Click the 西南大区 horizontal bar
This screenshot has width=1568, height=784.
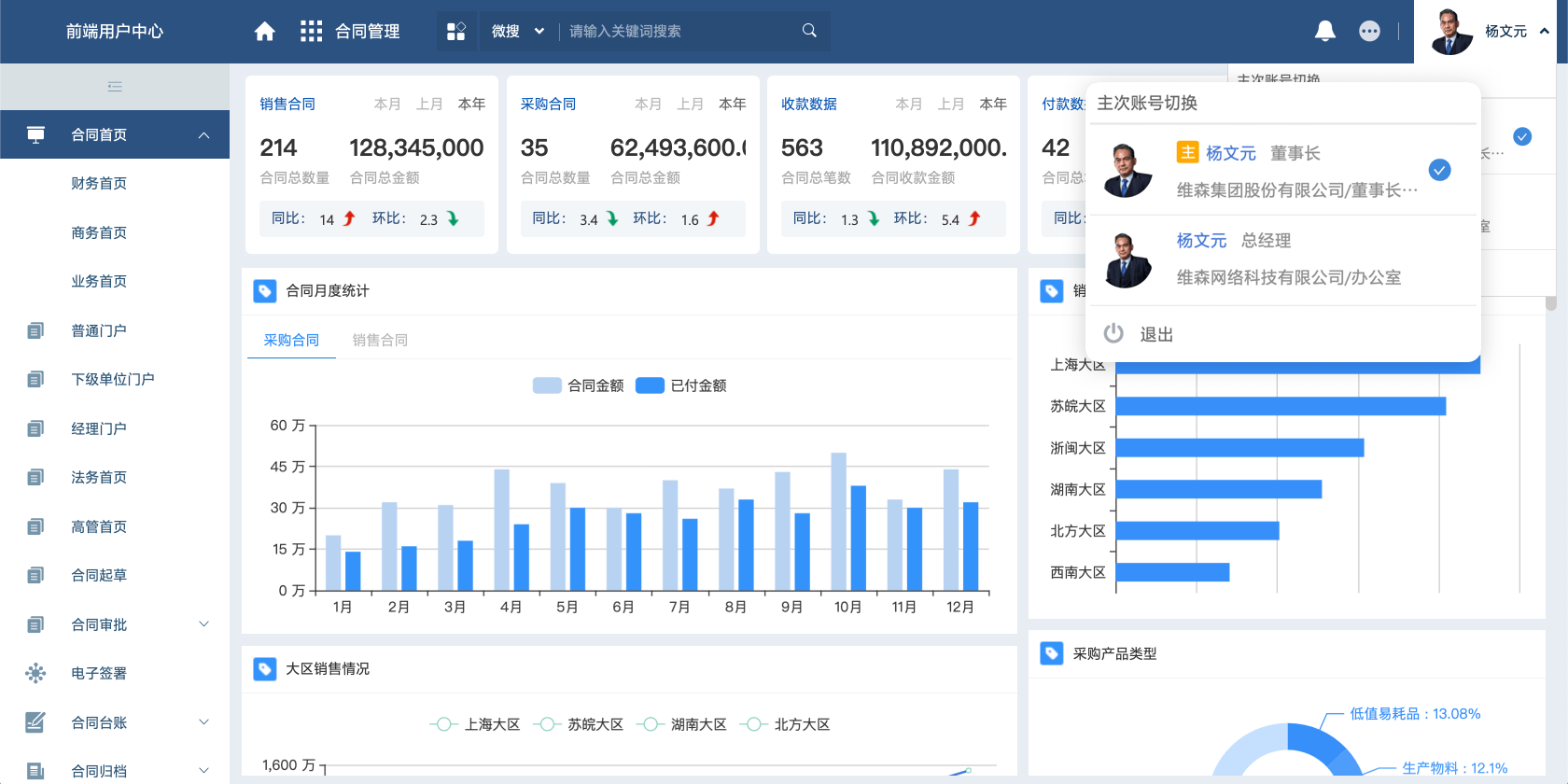(1172, 572)
